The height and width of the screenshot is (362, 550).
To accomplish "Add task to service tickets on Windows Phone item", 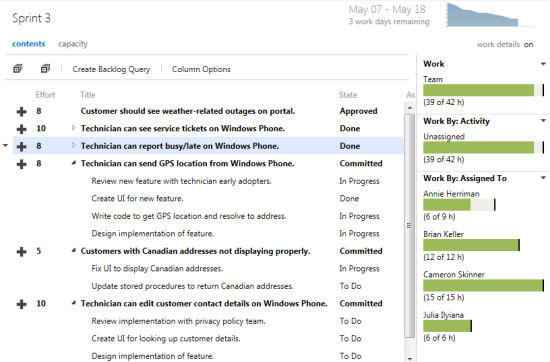I will [x=21, y=129].
